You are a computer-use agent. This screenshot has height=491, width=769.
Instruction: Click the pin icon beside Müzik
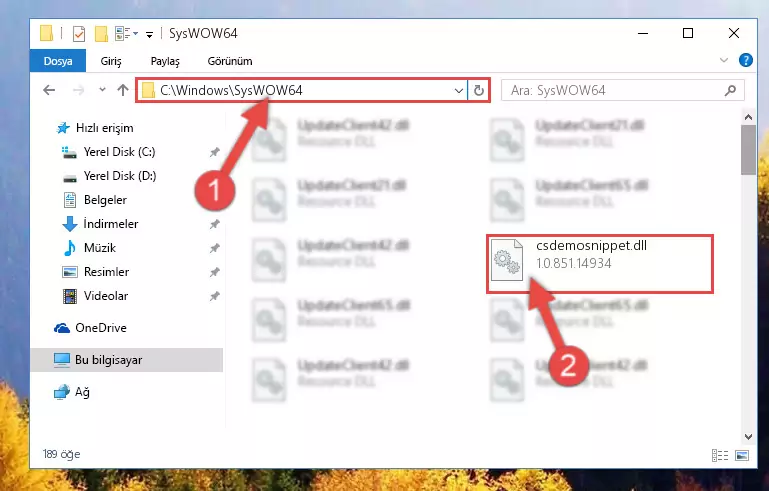tap(214, 249)
